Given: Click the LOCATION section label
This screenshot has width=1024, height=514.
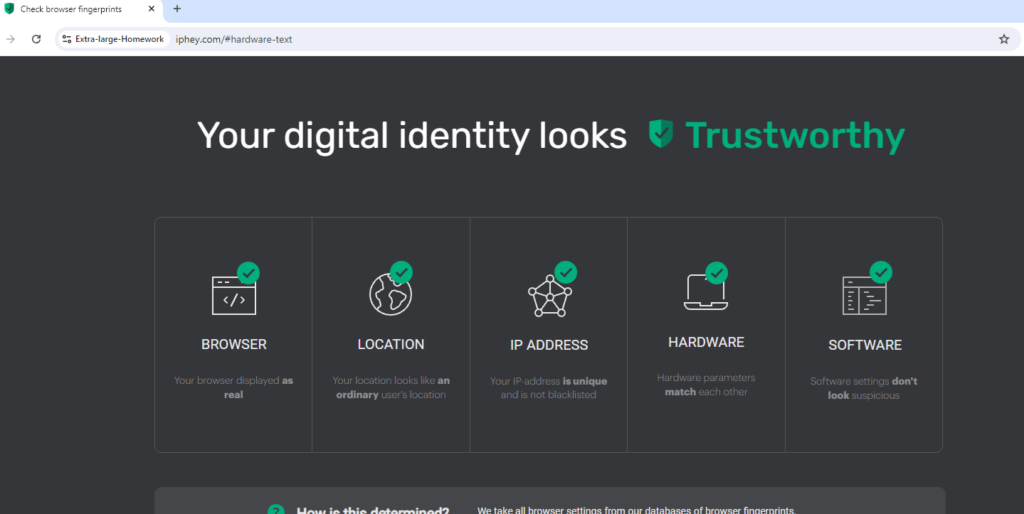Looking at the screenshot, I should 391,344.
